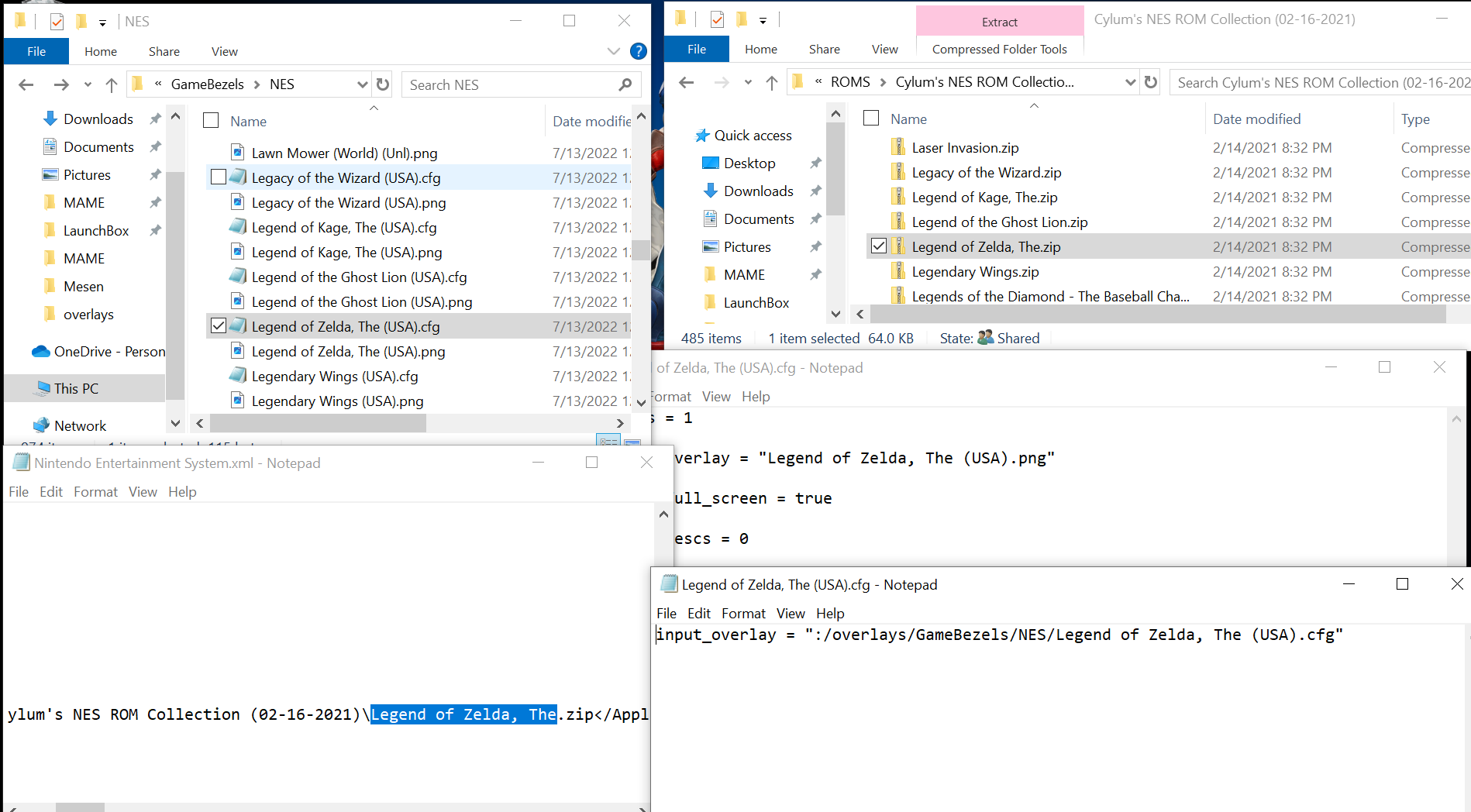Click Back arrow in NES explorer window

tap(26, 84)
